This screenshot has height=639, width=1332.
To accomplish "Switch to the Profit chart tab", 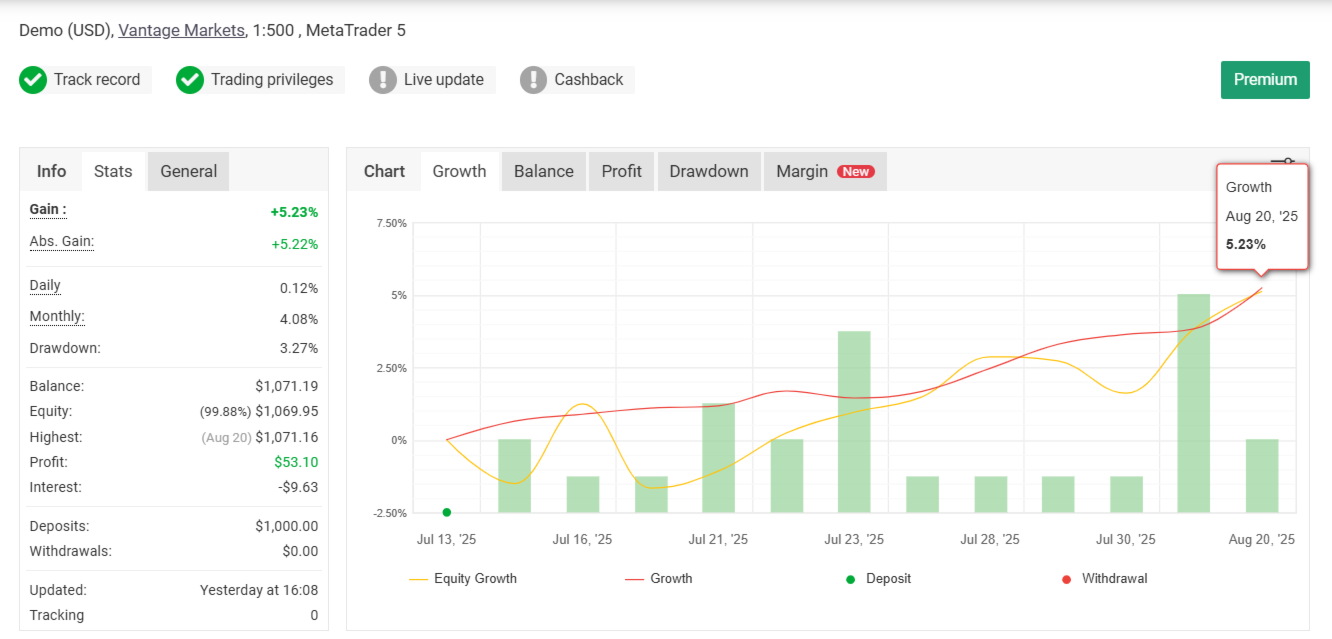I will pos(621,171).
